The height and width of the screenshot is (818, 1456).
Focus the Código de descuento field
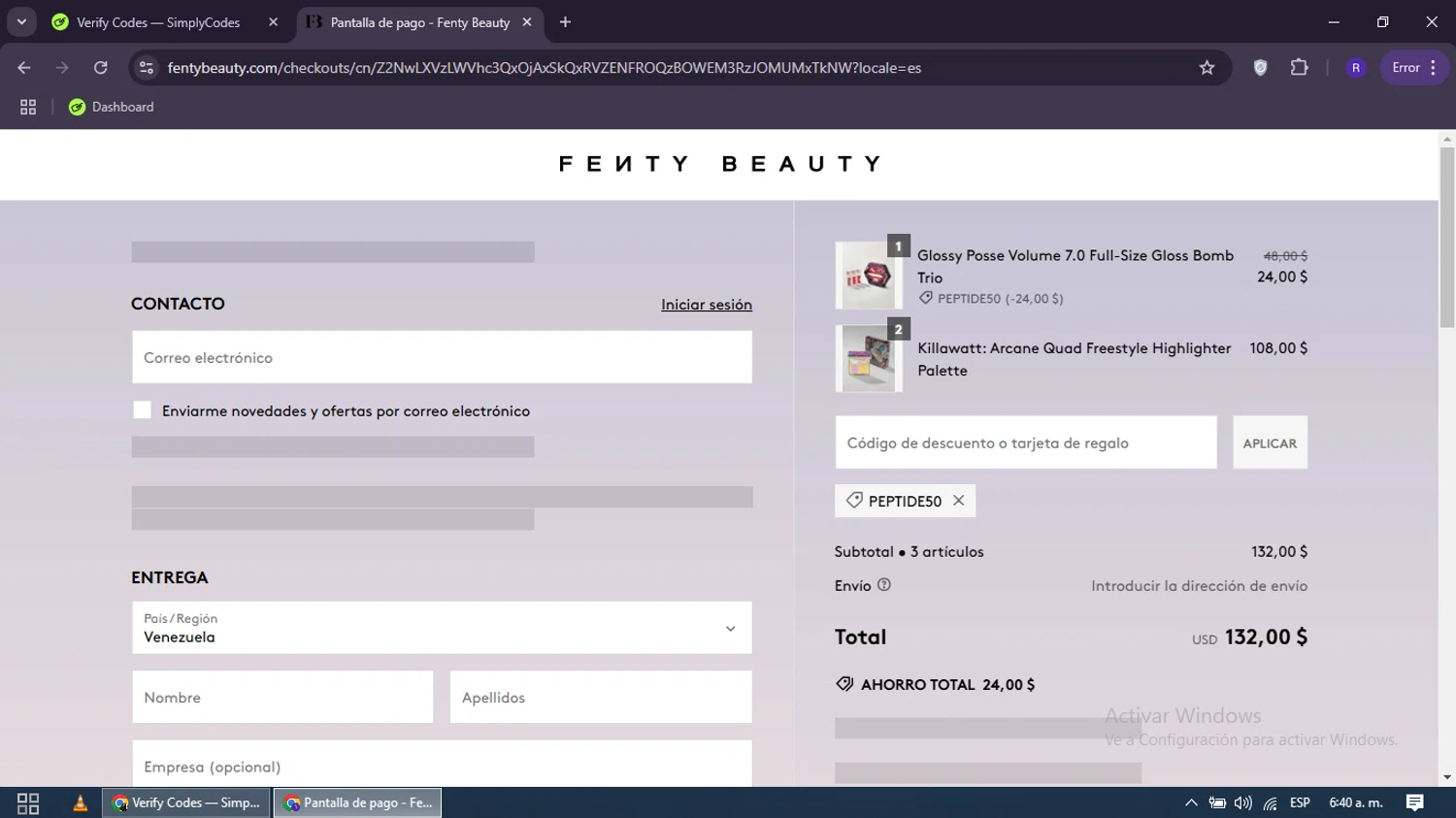tap(1026, 442)
